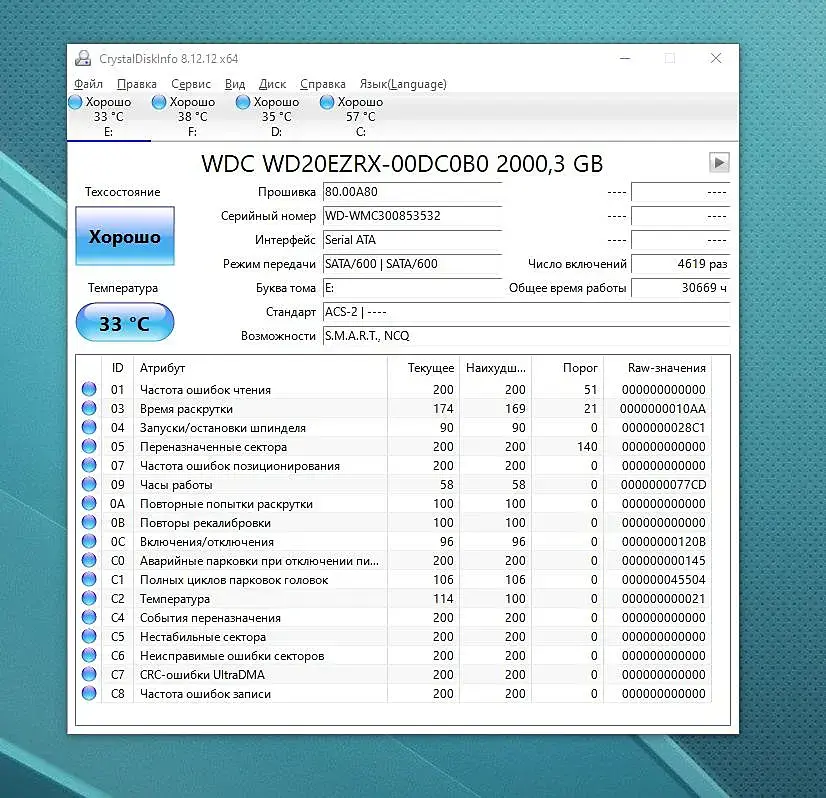Click status icon for attribute C4
The width and height of the screenshot is (826, 798).
(x=89, y=617)
